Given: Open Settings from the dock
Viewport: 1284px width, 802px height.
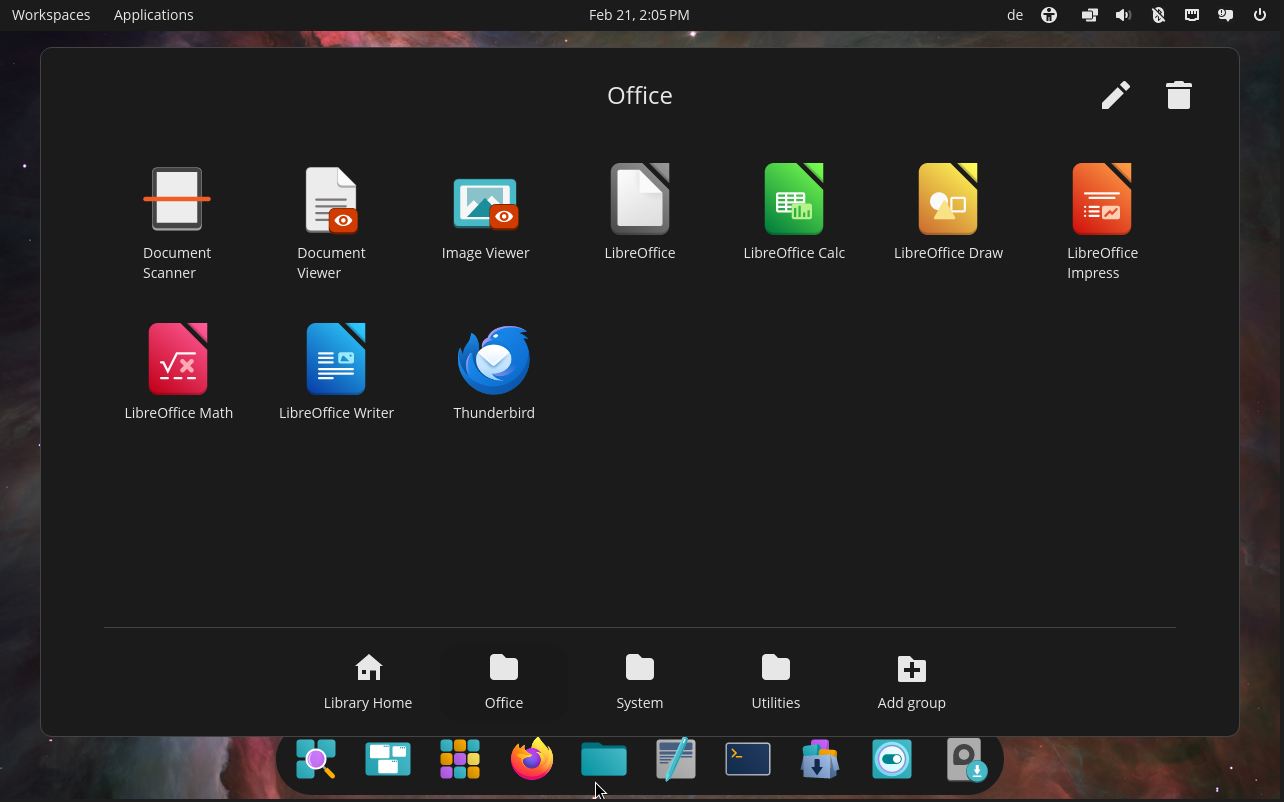Looking at the screenshot, I should pos(892,760).
